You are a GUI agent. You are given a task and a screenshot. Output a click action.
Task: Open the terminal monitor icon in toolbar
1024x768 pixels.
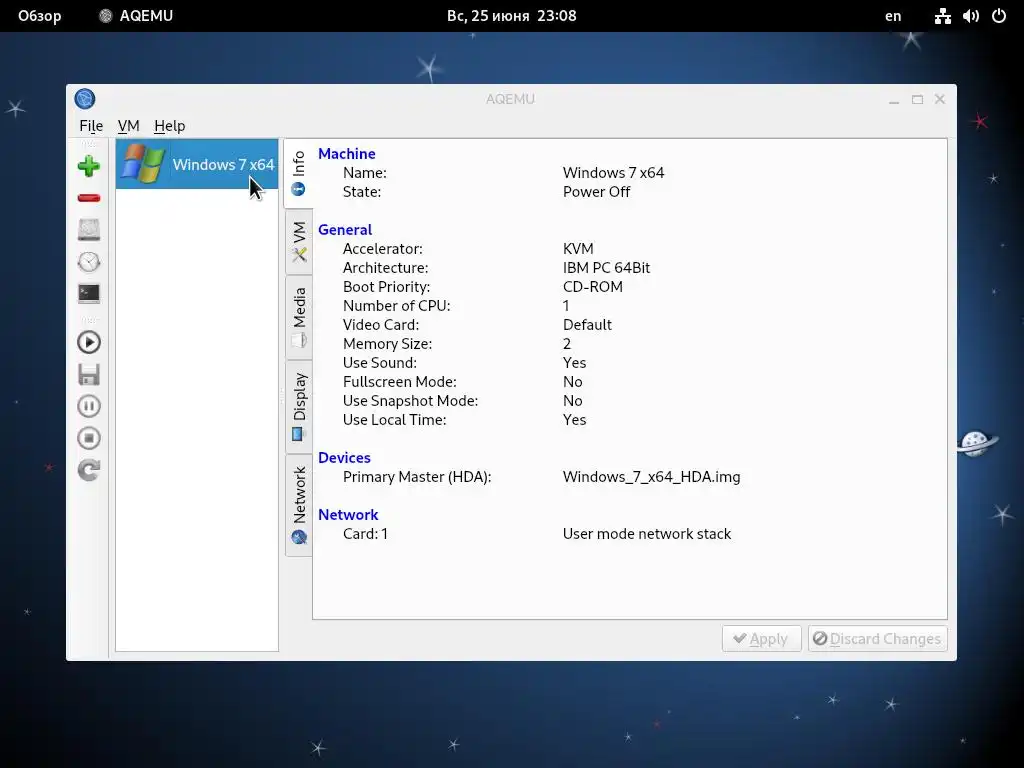(x=89, y=294)
